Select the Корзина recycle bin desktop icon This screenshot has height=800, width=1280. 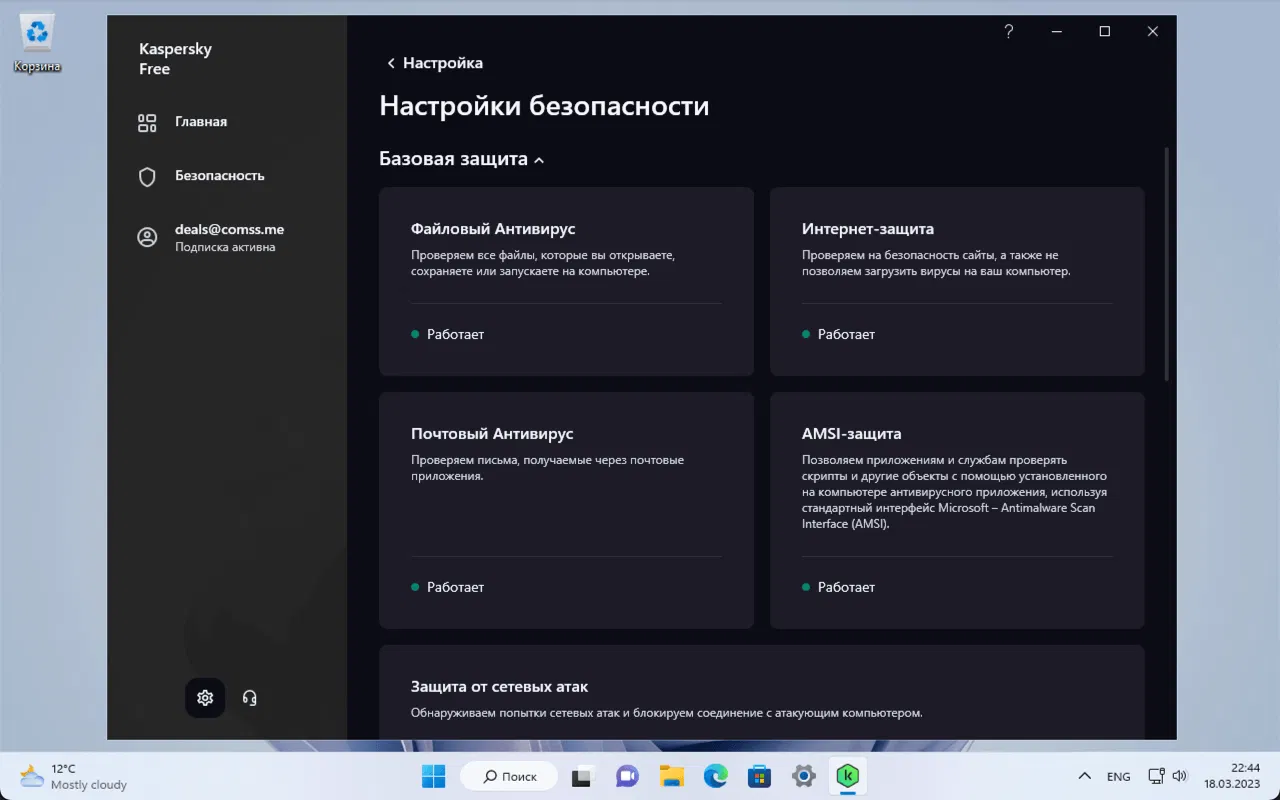37,45
